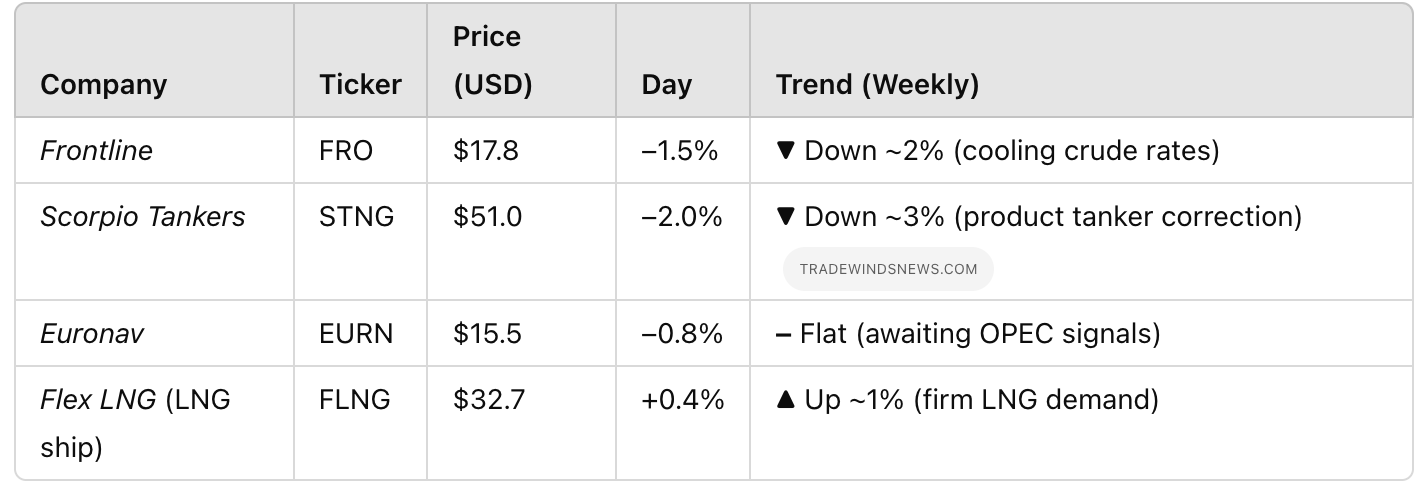Click the +0.4% day change value

[683, 400]
